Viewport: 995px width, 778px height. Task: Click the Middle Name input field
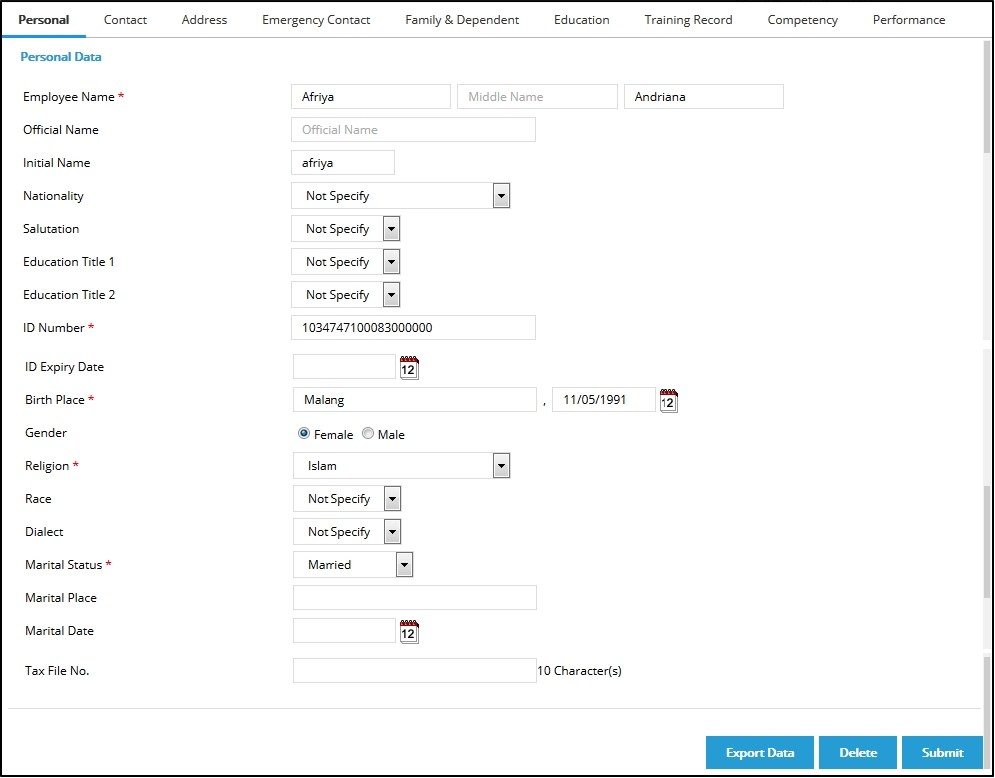click(x=537, y=96)
